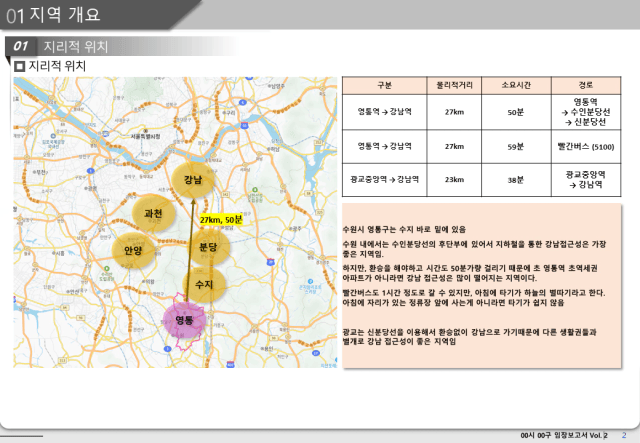Click the '강남' bubble on the map
Image resolution: width=640 pixels, height=443 pixels.
click(x=193, y=180)
